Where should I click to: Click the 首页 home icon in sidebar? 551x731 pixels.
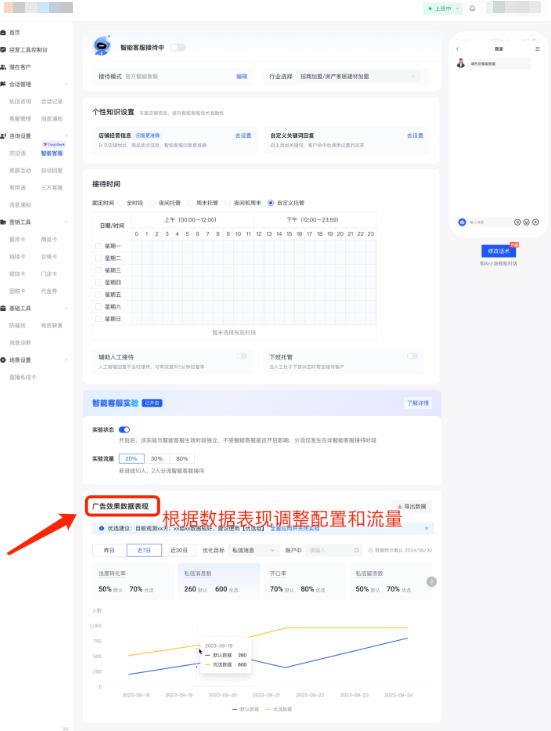click(3, 33)
